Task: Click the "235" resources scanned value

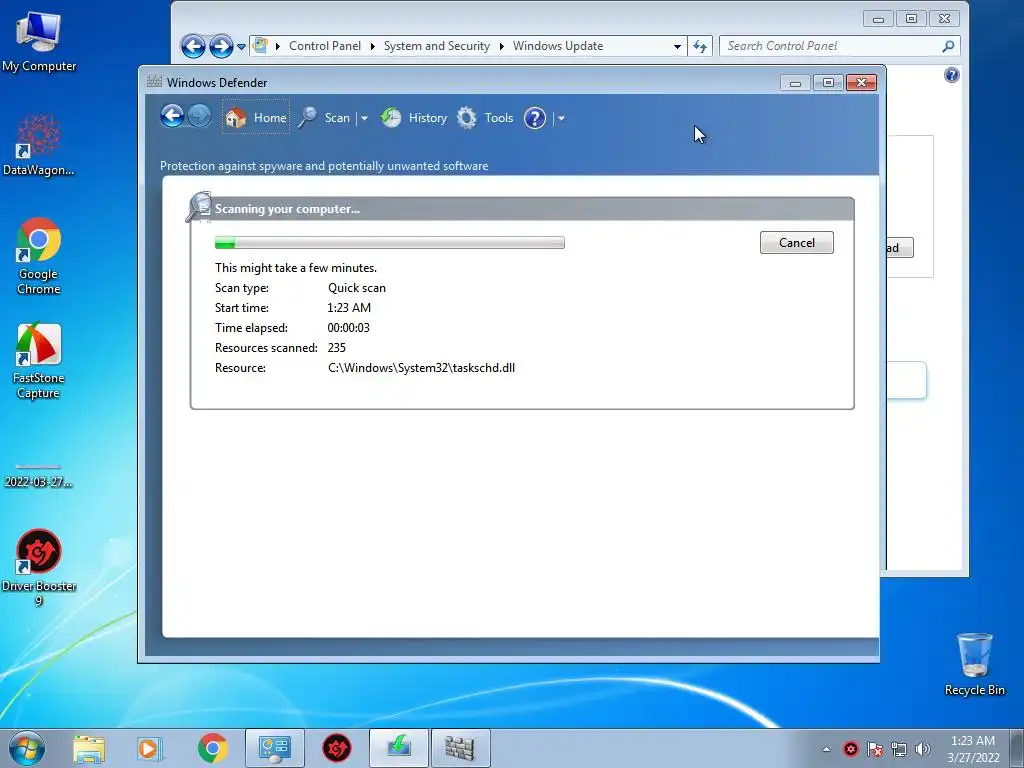Action: pos(336,348)
